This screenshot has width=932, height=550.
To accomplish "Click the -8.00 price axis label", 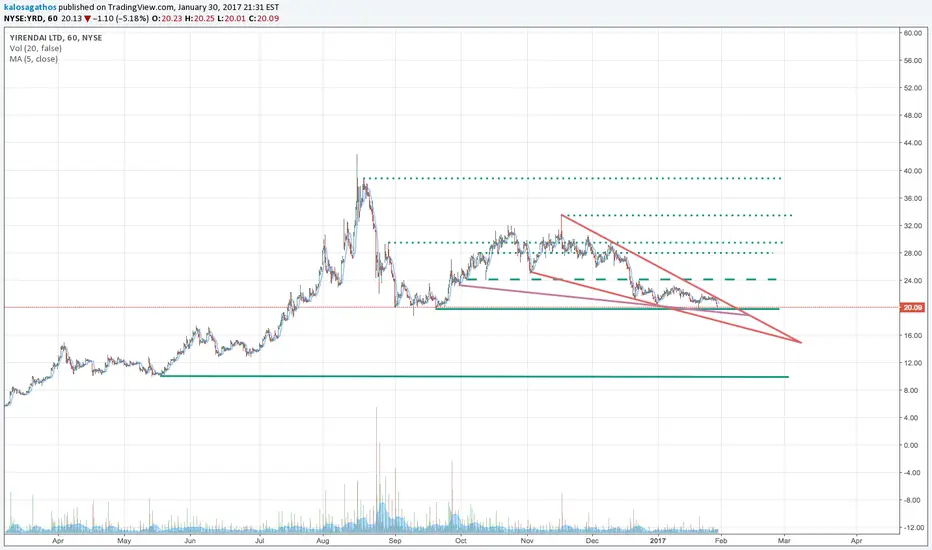I will coord(912,501).
